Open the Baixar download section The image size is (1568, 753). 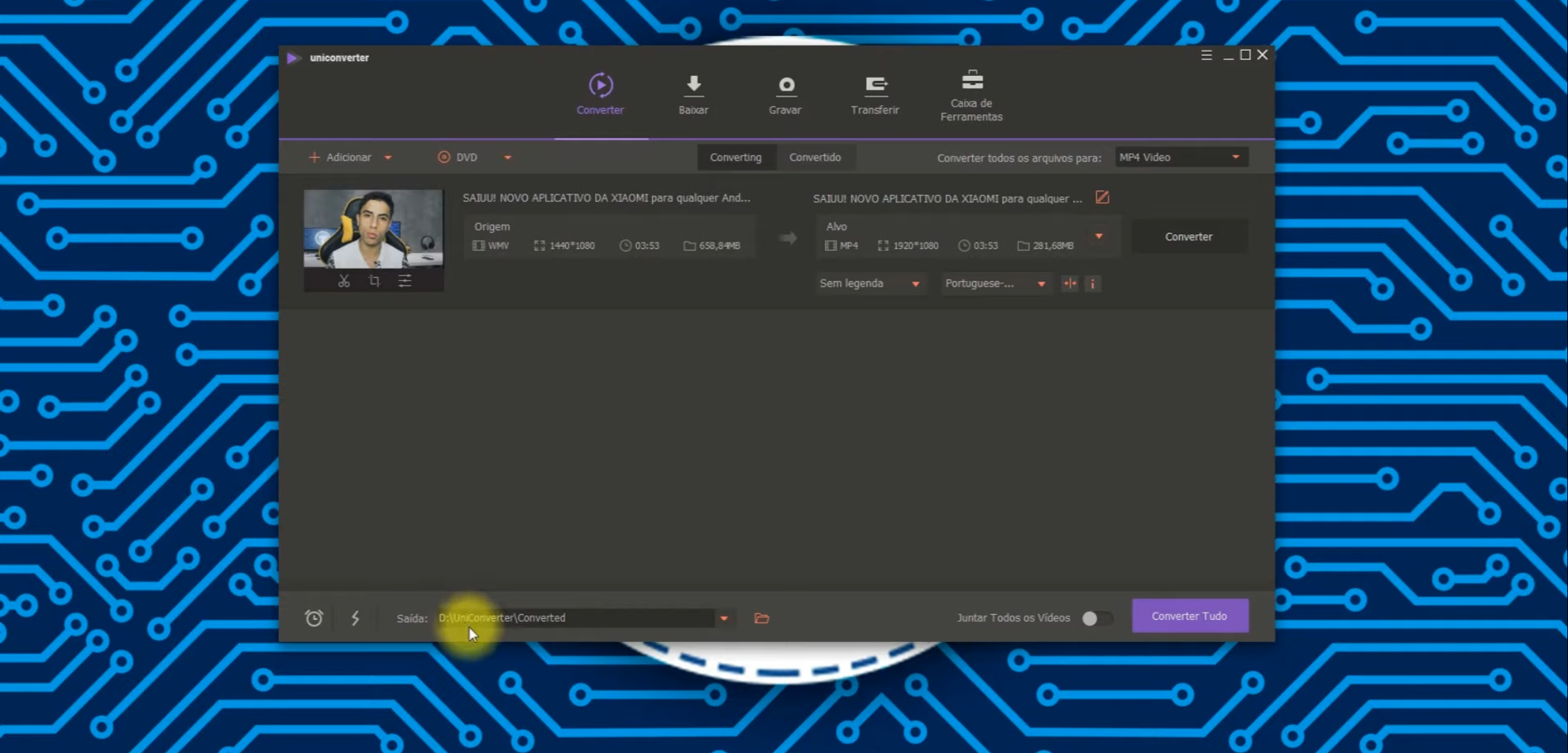pos(693,95)
